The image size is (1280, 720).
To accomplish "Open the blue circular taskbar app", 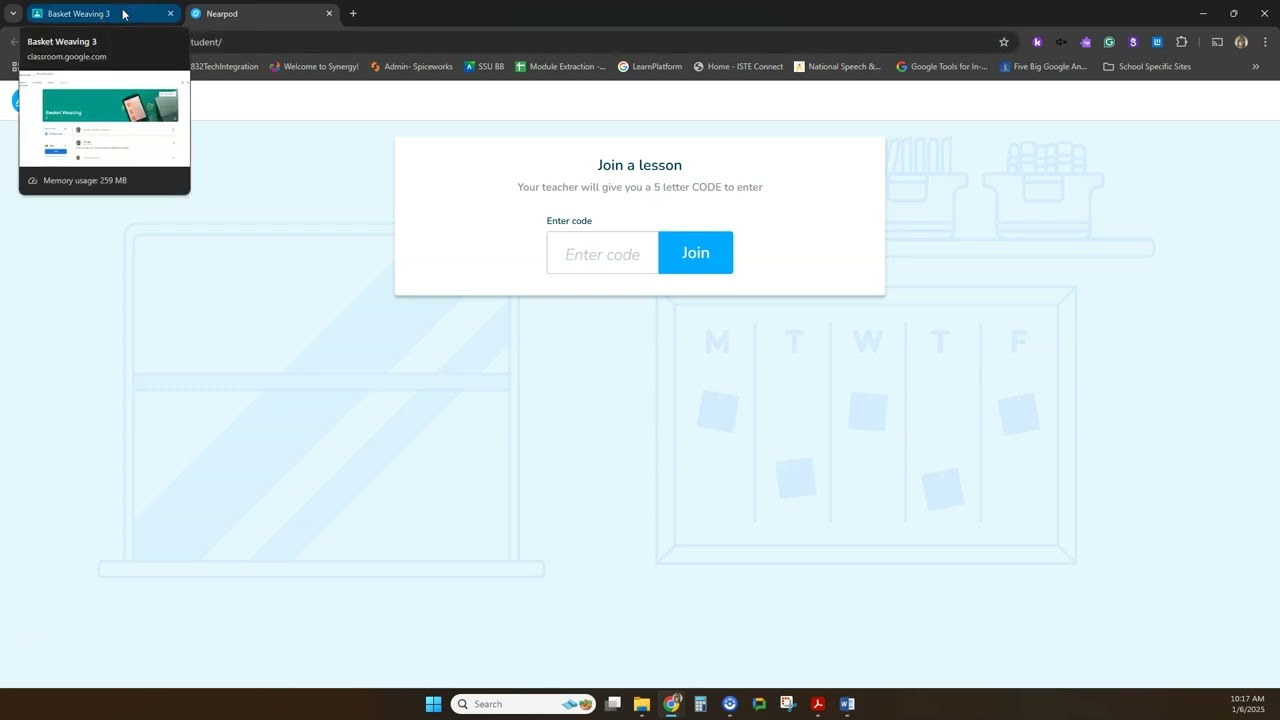I will tap(730, 704).
